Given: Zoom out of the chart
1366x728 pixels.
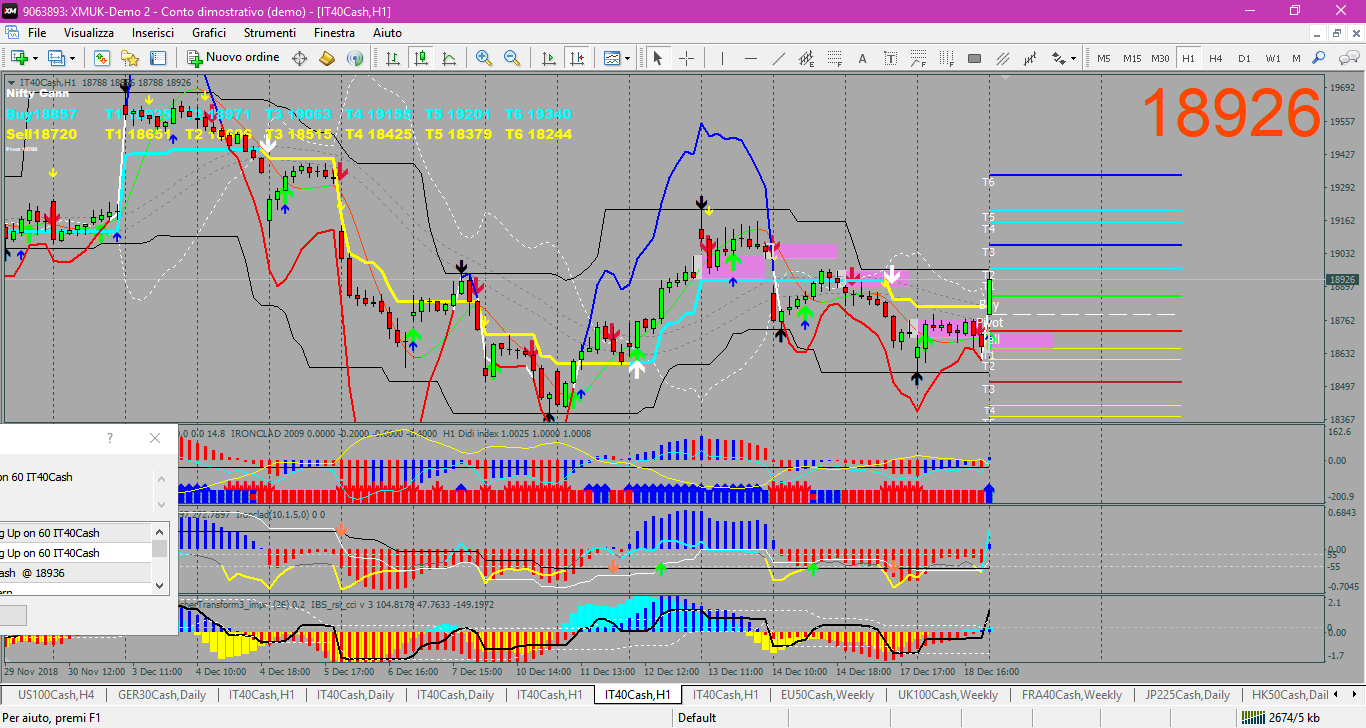Looking at the screenshot, I should pyautogui.click(x=512, y=58).
